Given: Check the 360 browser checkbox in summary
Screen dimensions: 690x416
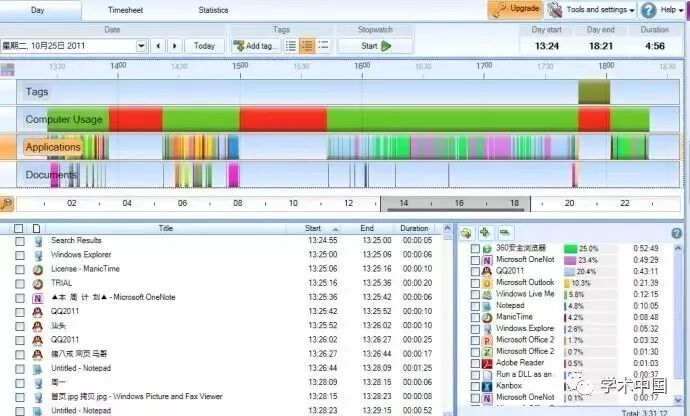Looking at the screenshot, I should point(475,249).
